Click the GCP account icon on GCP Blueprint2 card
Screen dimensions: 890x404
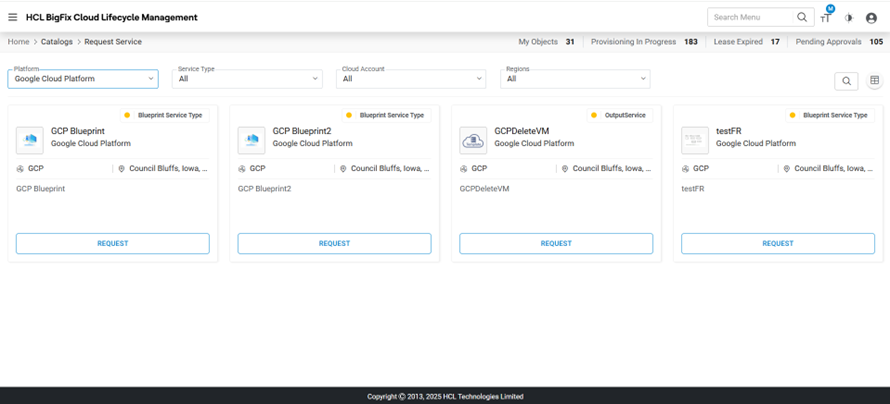[x=242, y=169]
